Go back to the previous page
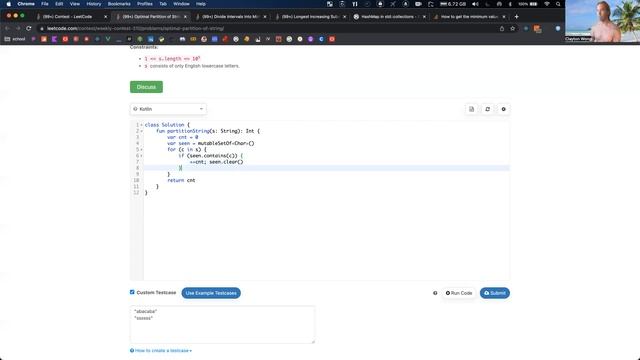 tap(7, 29)
